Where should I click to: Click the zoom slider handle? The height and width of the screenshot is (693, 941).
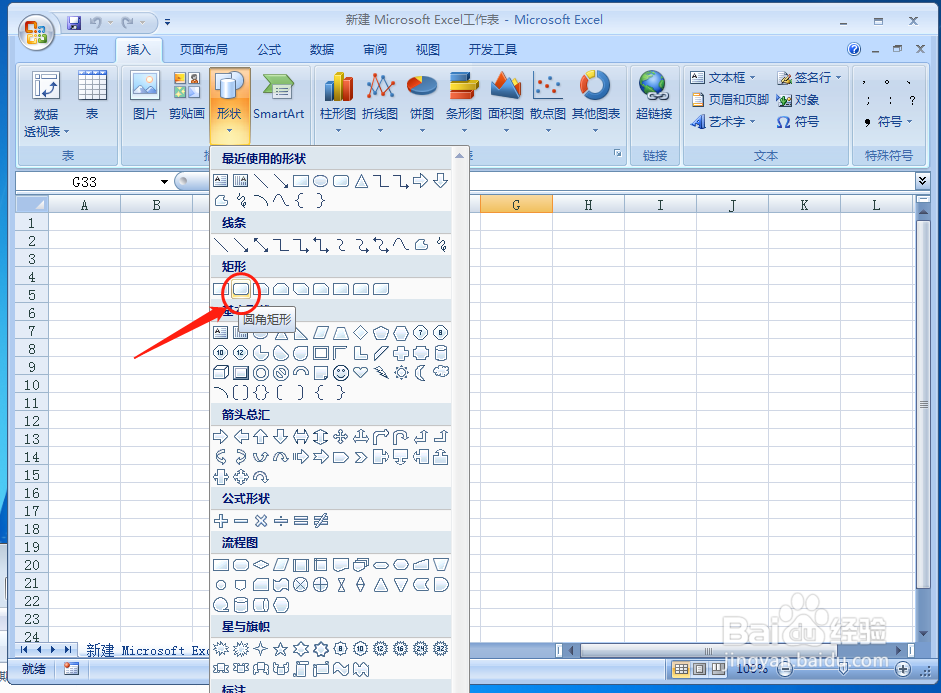(843, 669)
